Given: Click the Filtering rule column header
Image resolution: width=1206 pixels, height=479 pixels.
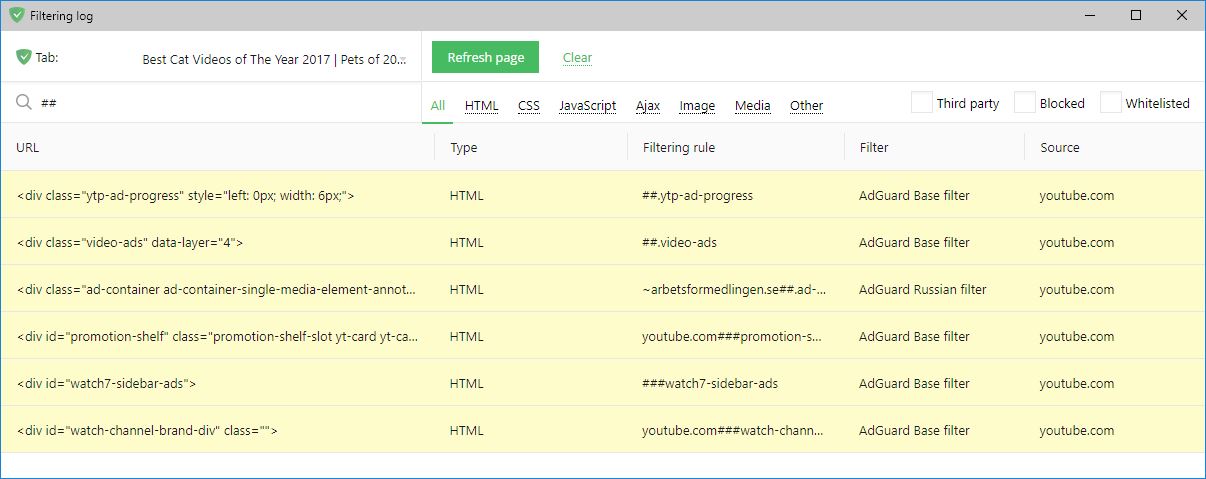Looking at the screenshot, I should click(x=678, y=147).
